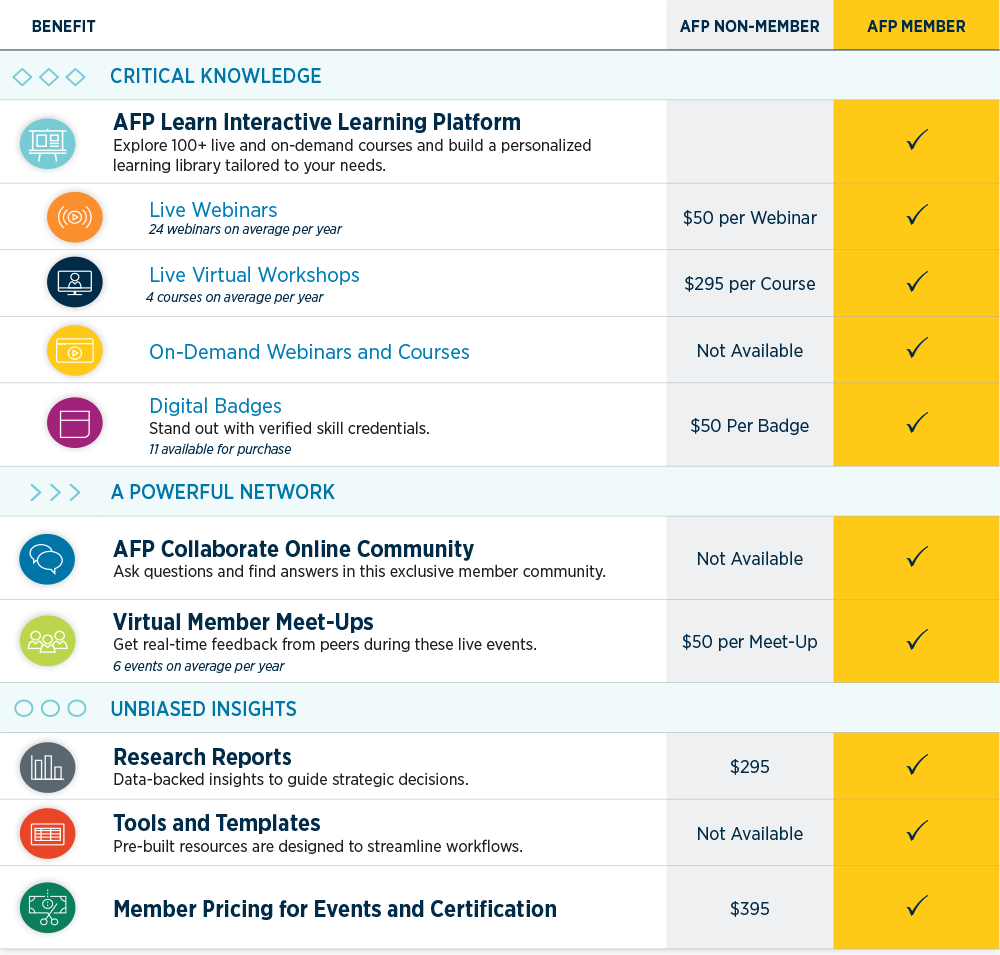This screenshot has width=1000, height=955.
Task: Open the Live Virtual Workshops link
Action: click(x=254, y=275)
